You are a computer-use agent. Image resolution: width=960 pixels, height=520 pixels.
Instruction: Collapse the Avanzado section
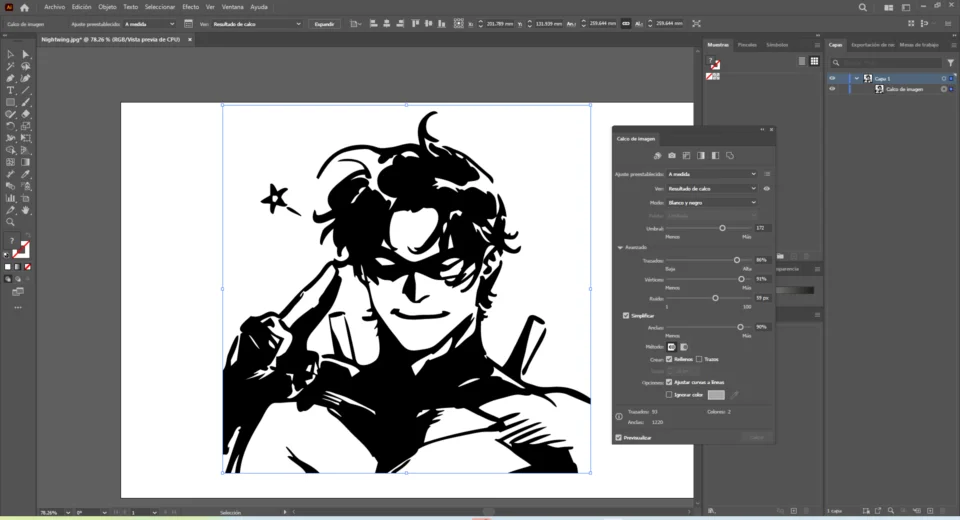pyautogui.click(x=620, y=247)
